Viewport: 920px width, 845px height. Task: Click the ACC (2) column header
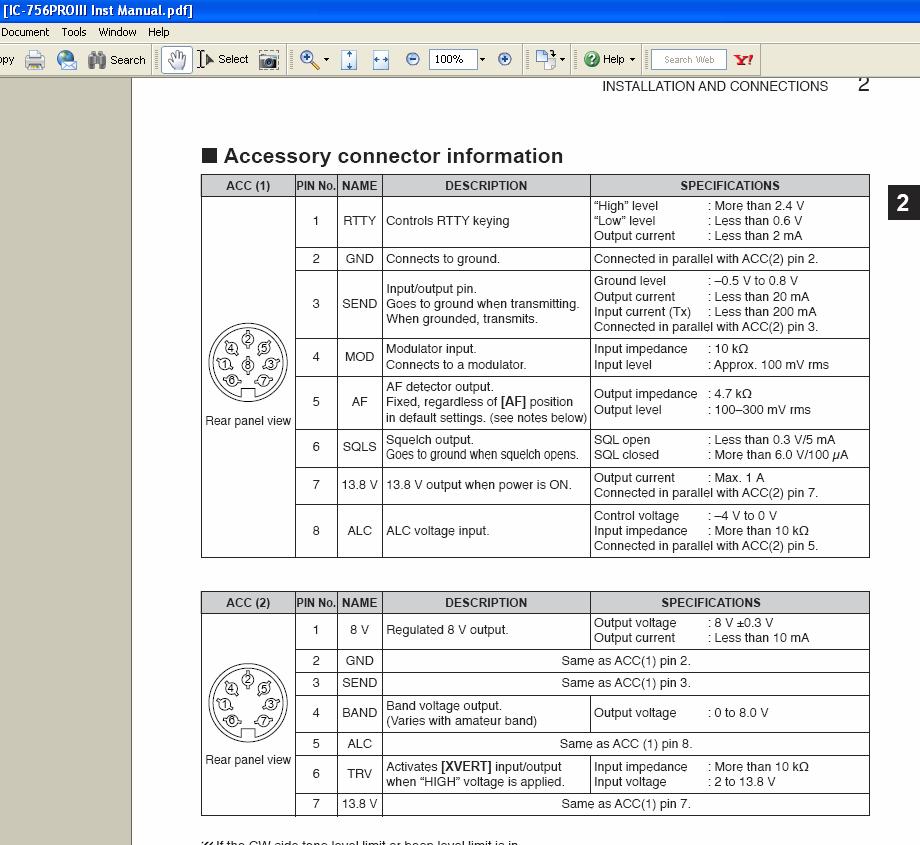(248, 603)
